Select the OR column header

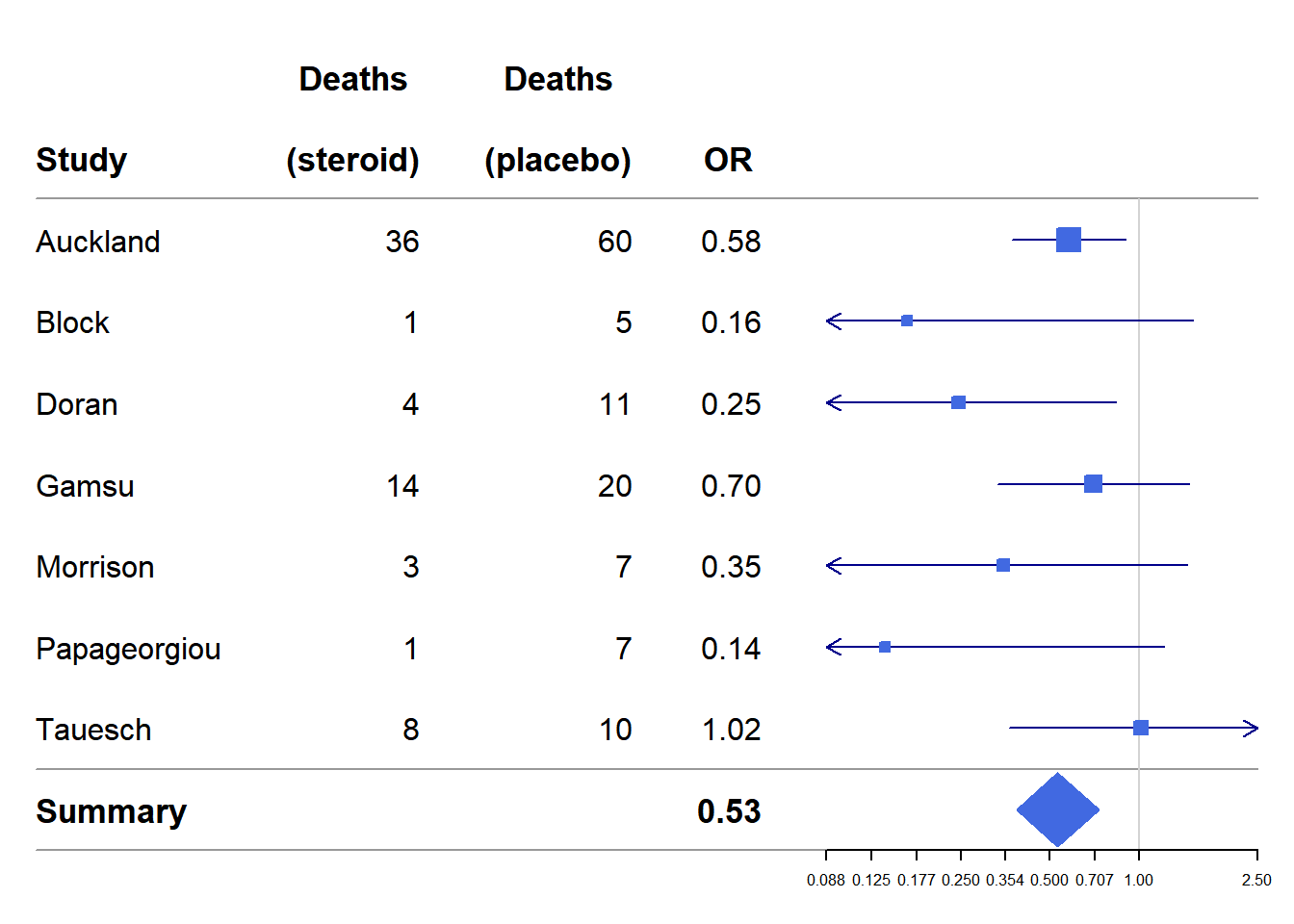click(728, 160)
